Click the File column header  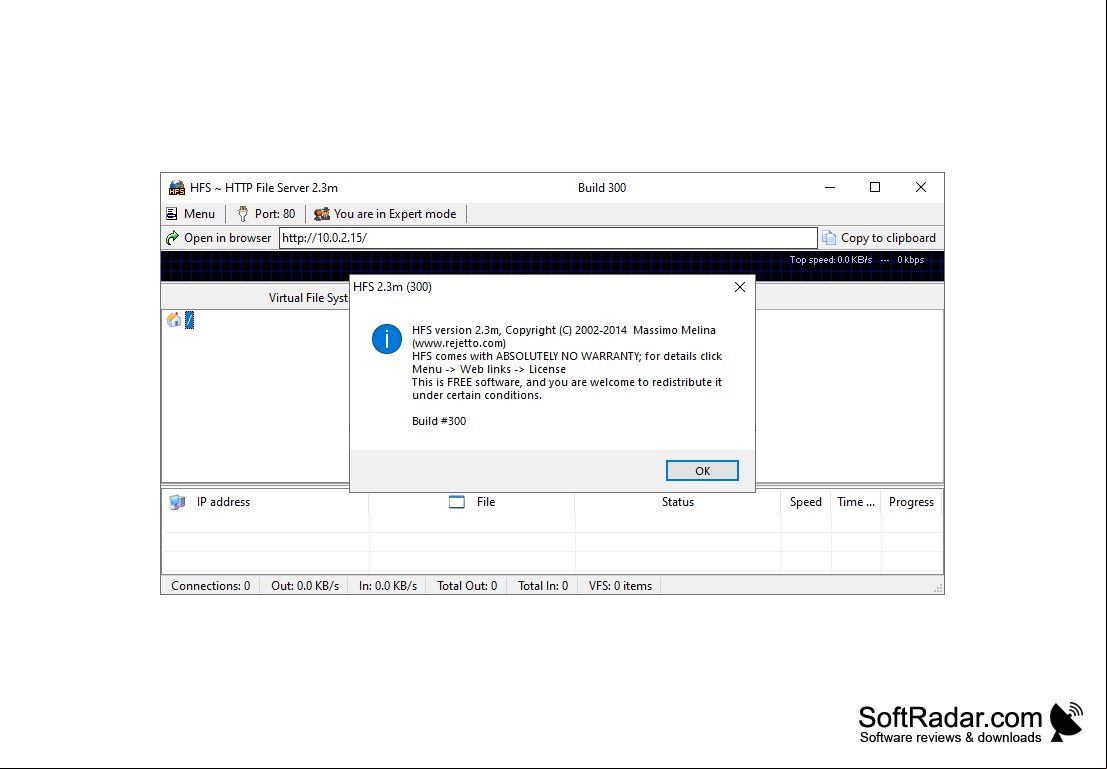tap(472, 502)
